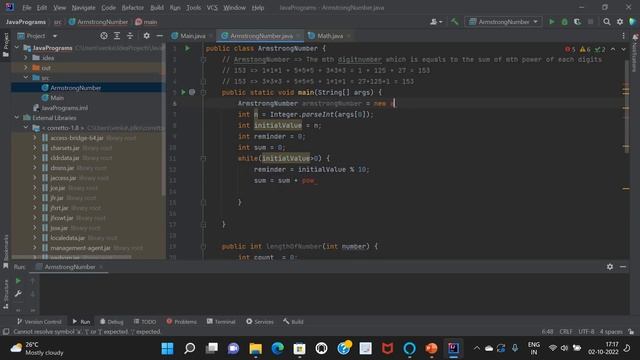640x360 pixels.
Task: Open the Navigate menu
Action: pyautogui.click(x=83, y=7)
